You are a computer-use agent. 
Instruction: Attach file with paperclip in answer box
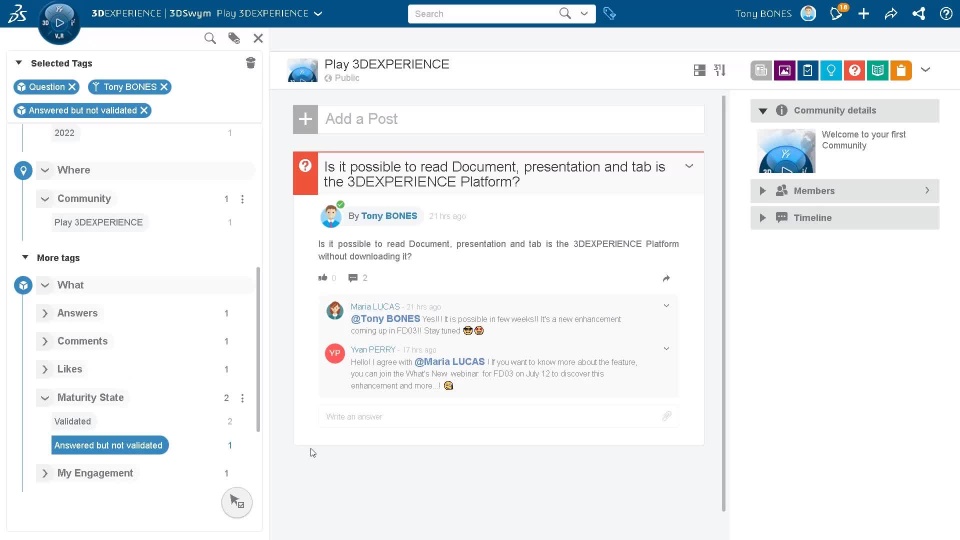(x=667, y=416)
